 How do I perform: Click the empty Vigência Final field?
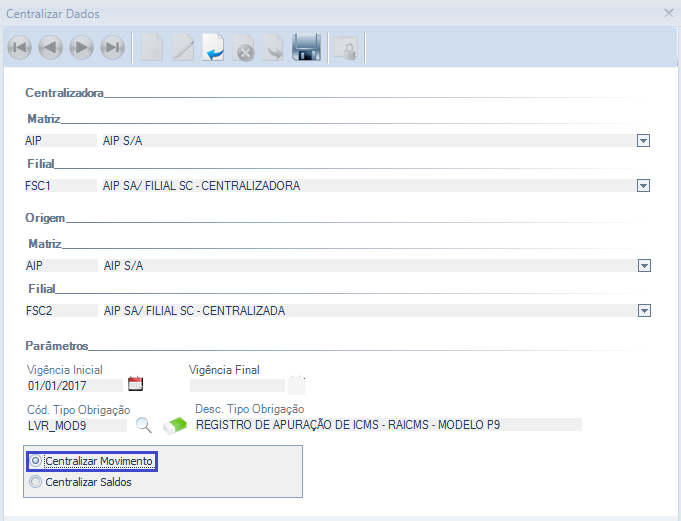(x=237, y=386)
